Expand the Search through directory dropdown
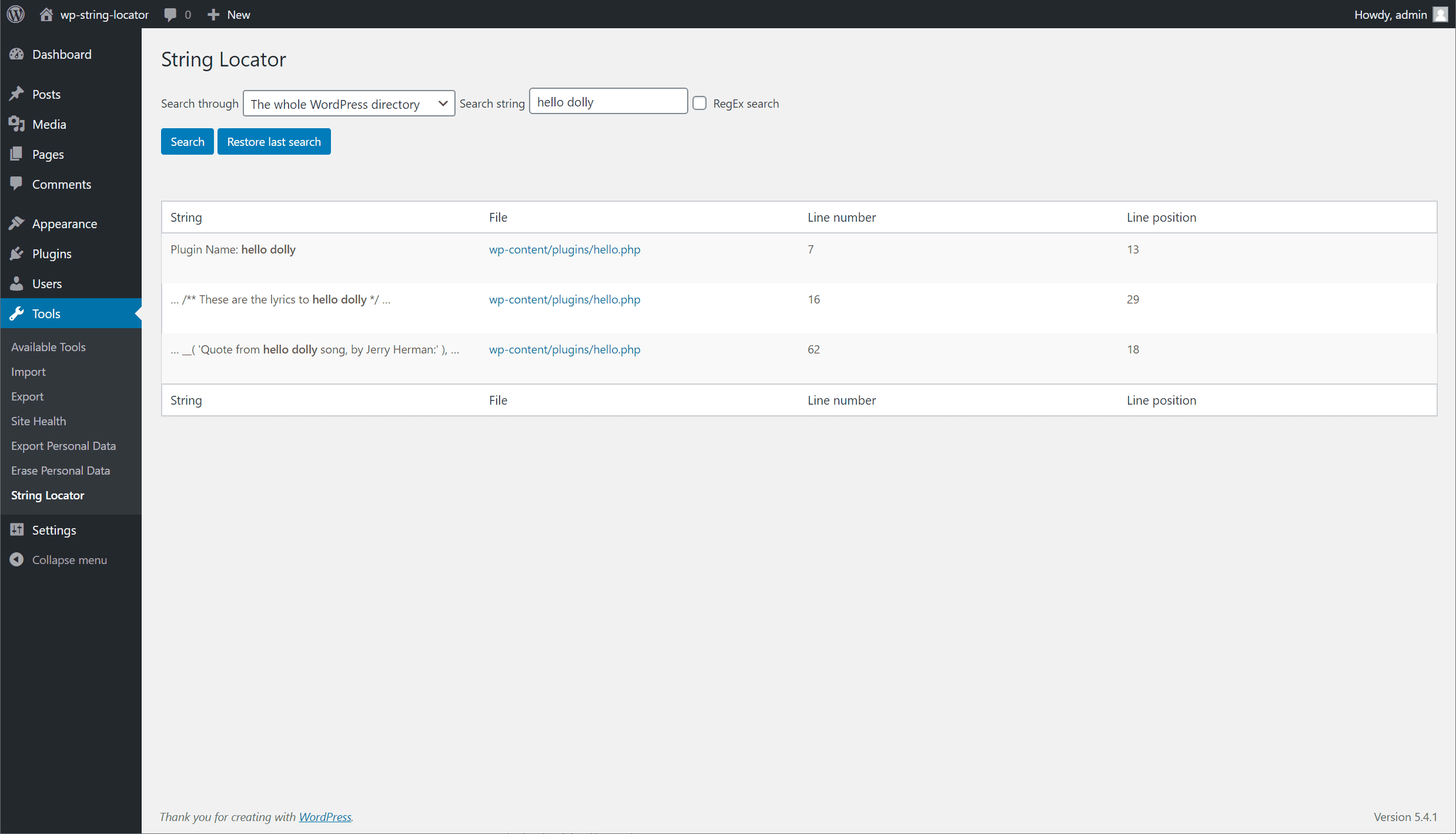1456x834 pixels. point(349,104)
